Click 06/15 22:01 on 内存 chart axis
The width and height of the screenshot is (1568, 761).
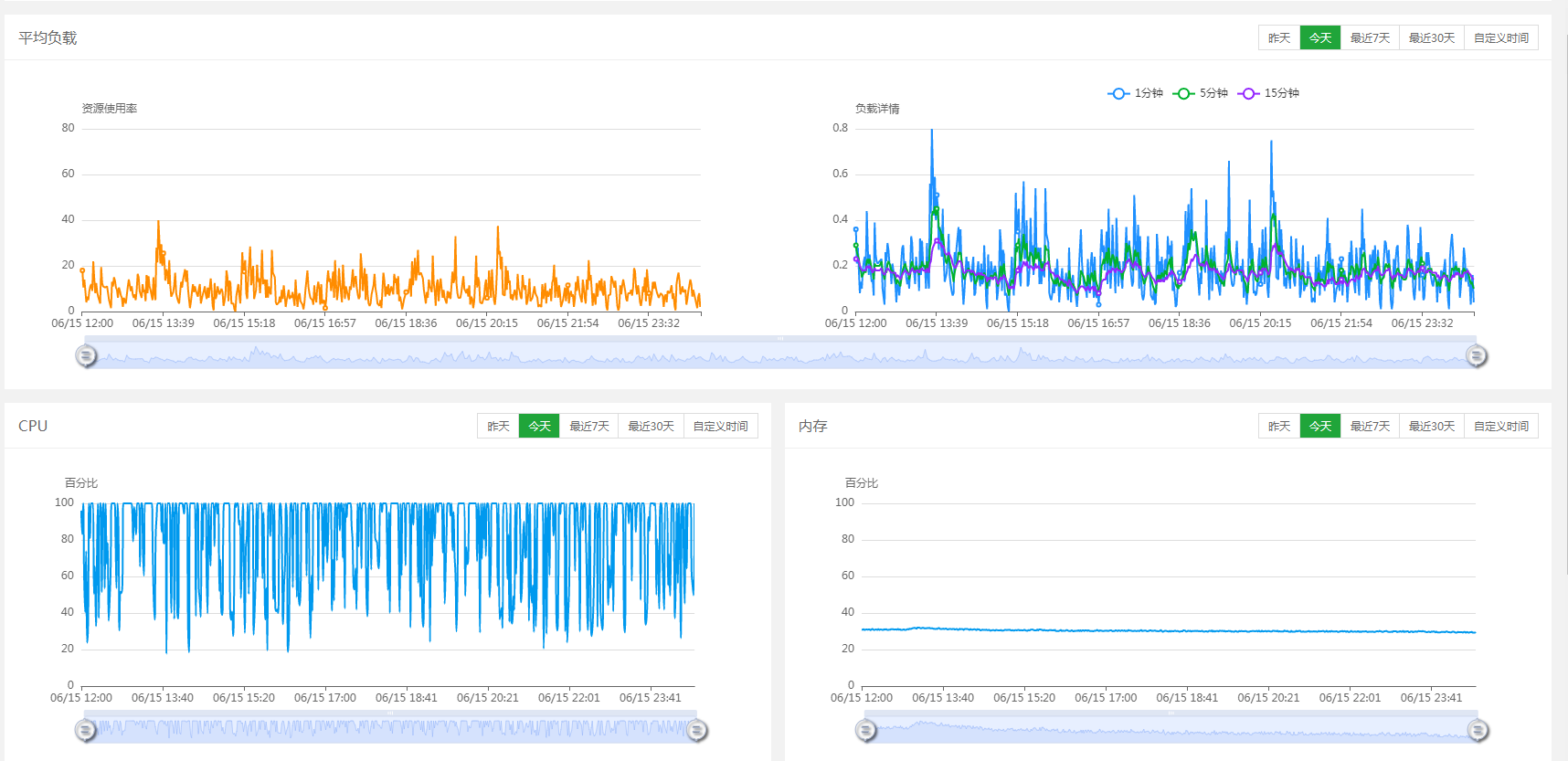tap(1350, 697)
